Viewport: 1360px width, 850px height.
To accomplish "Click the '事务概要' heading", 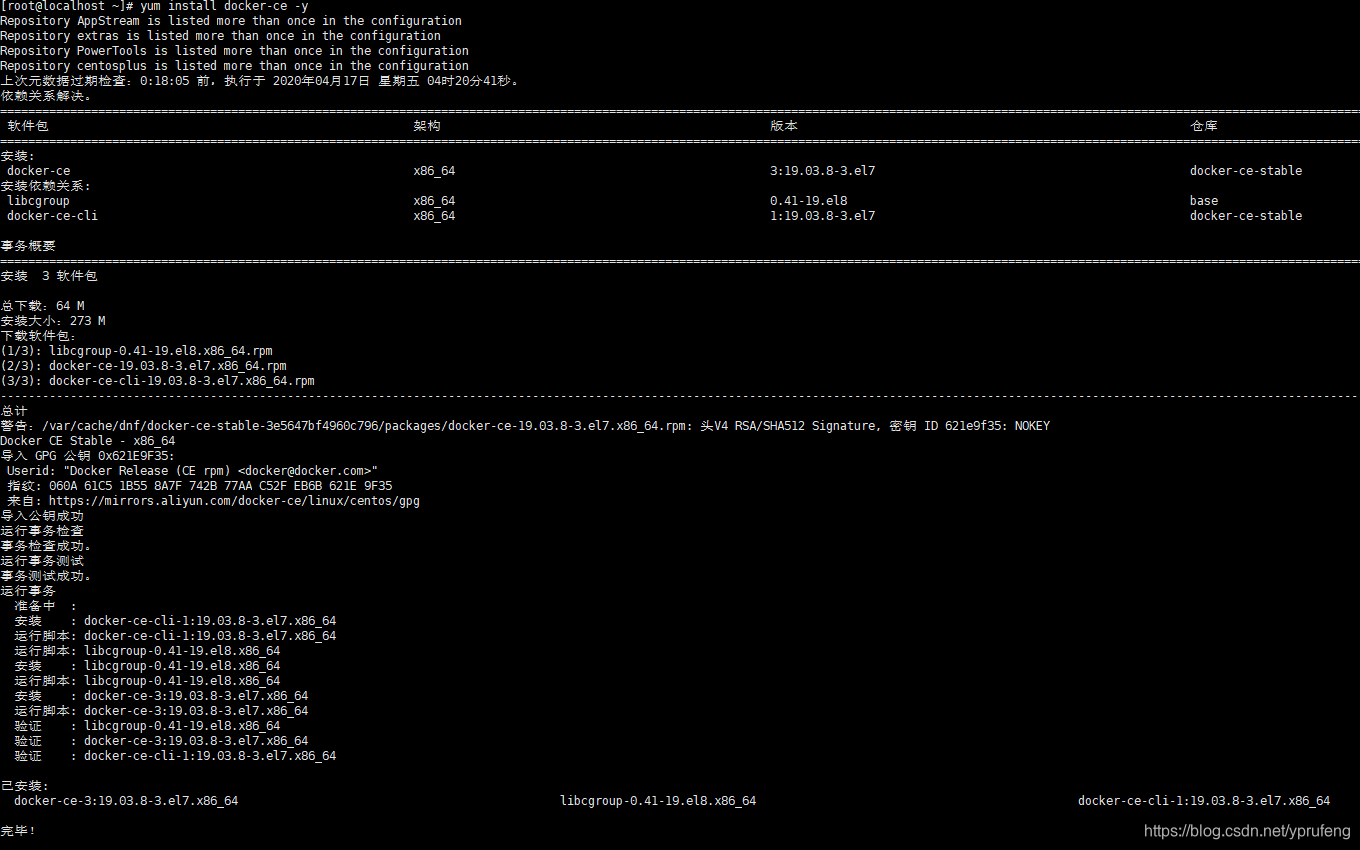I will click(28, 246).
